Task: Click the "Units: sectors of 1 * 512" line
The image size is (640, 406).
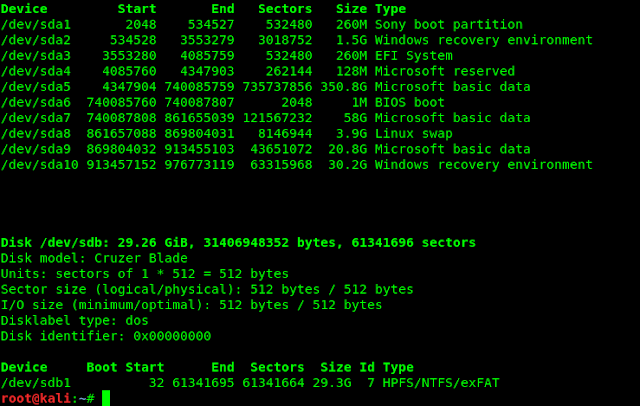Action: pyautogui.click(x=145, y=274)
